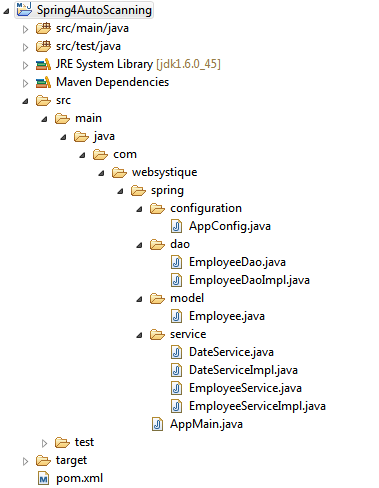The width and height of the screenshot is (379, 488).
Task: Click the model folder icon
Action: coord(157,298)
